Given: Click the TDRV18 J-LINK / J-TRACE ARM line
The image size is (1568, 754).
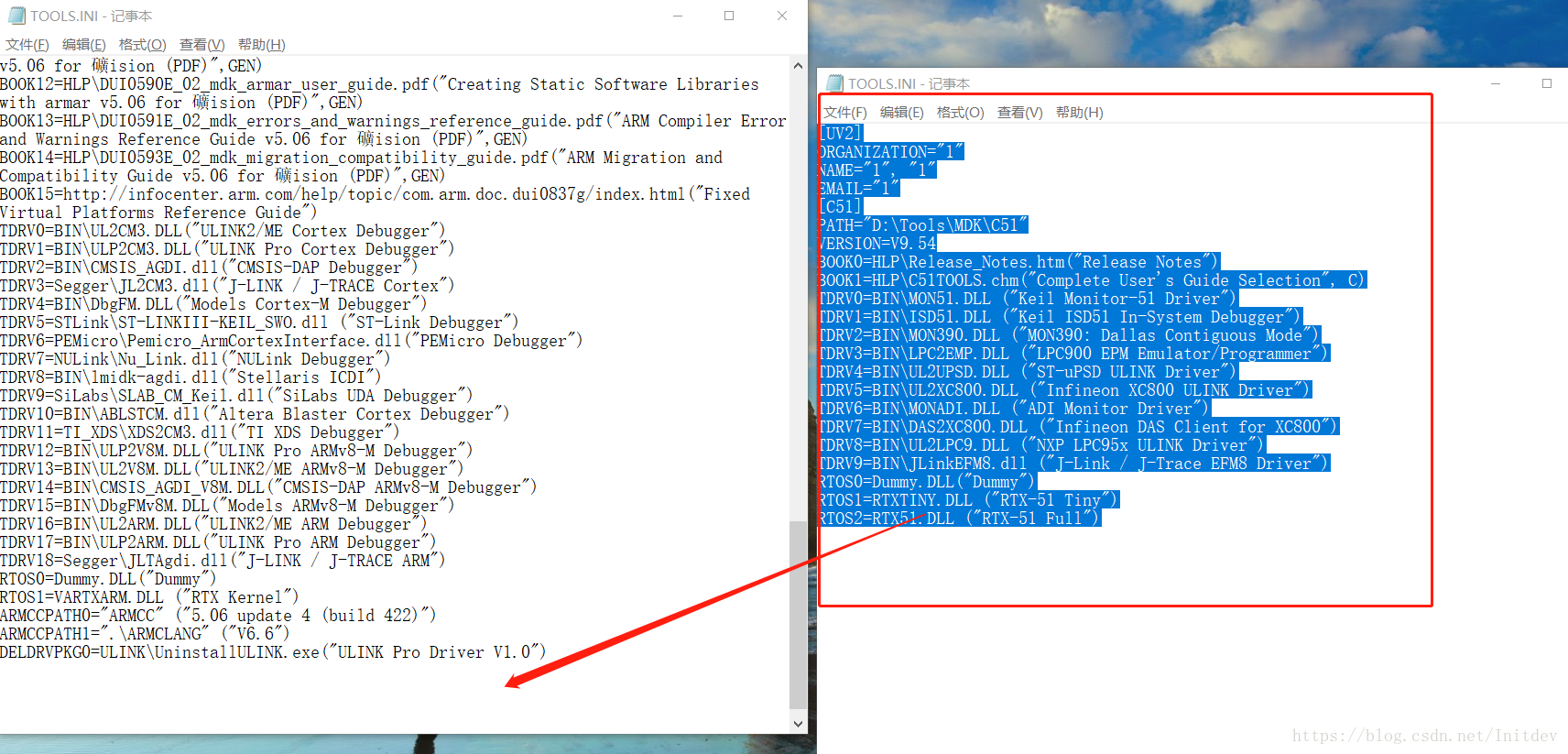Looking at the screenshot, I should coord(223,561).
